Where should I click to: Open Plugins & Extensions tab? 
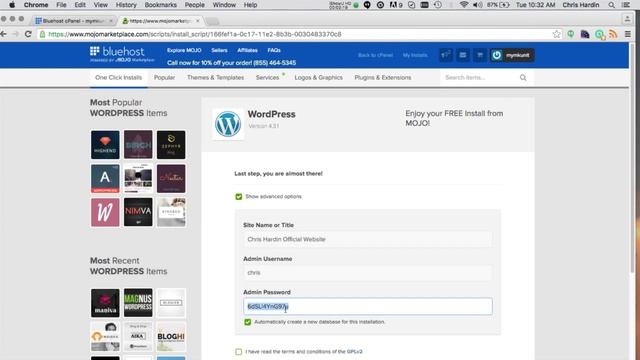383,78
